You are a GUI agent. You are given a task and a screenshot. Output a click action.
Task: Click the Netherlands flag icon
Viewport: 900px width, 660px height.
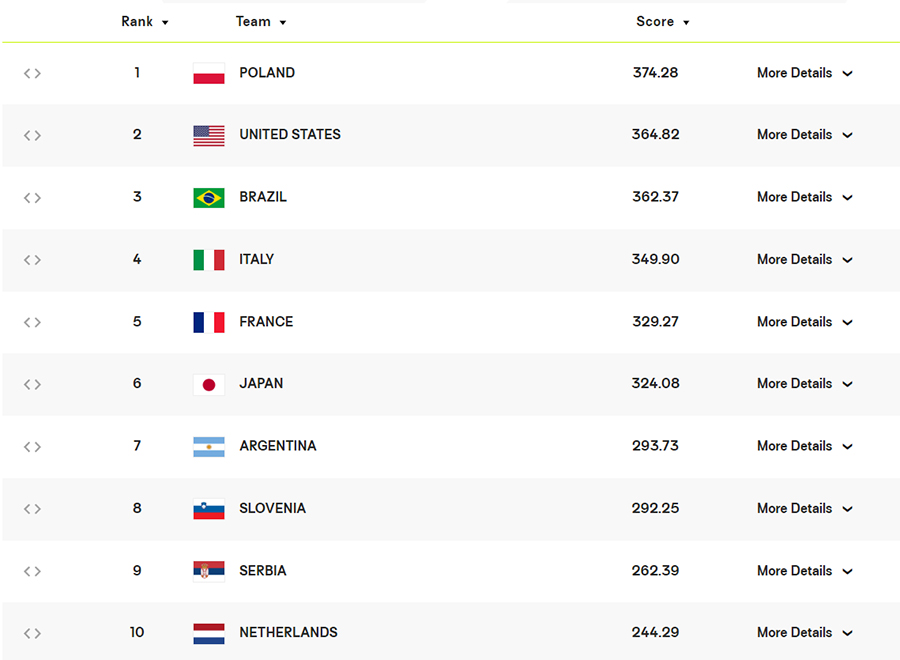[209, 634]
